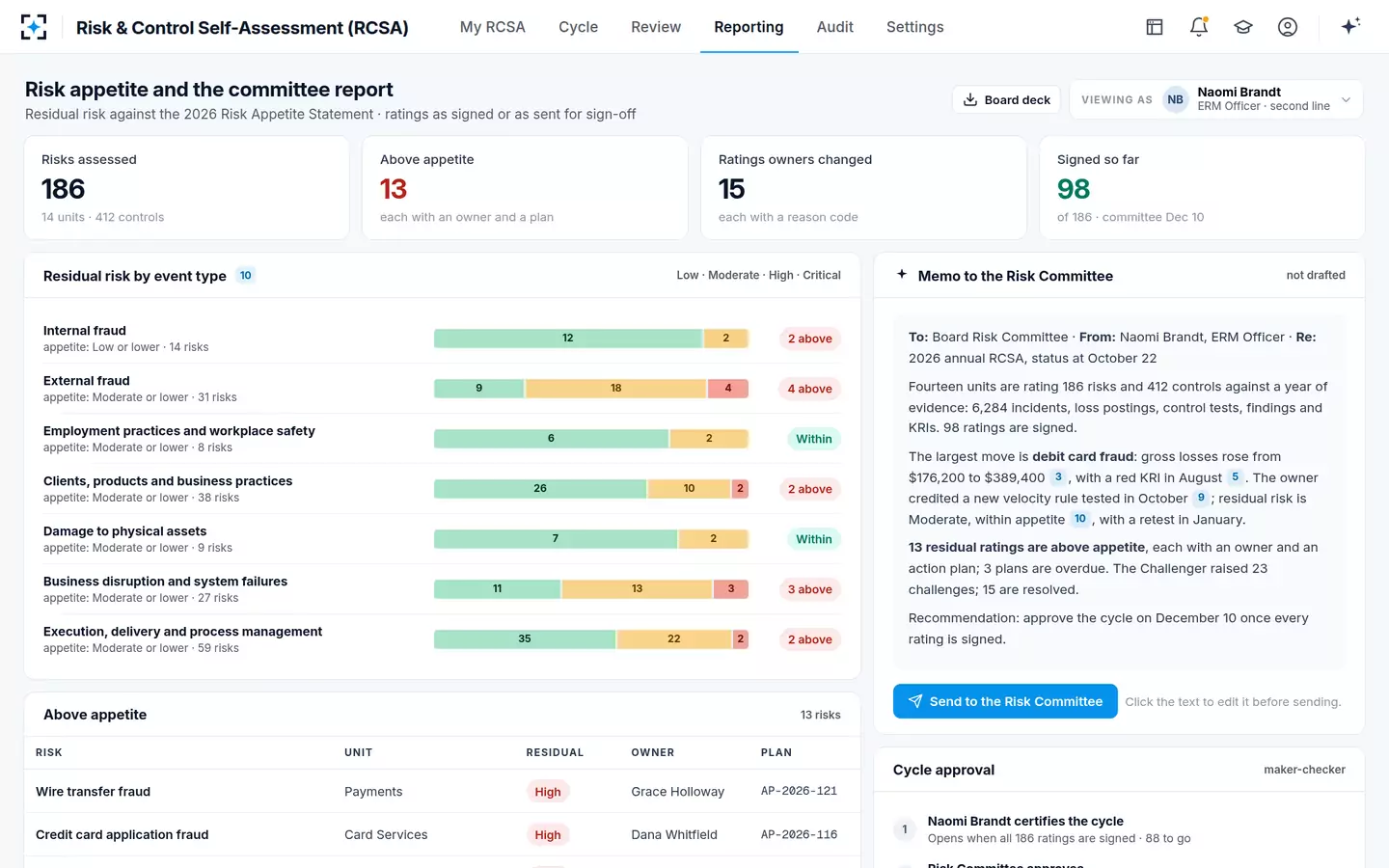This screenshot has height=868, width=1389.
Task: Click the '4 above' badge for External fraud
Action: [x=809, y=389]
